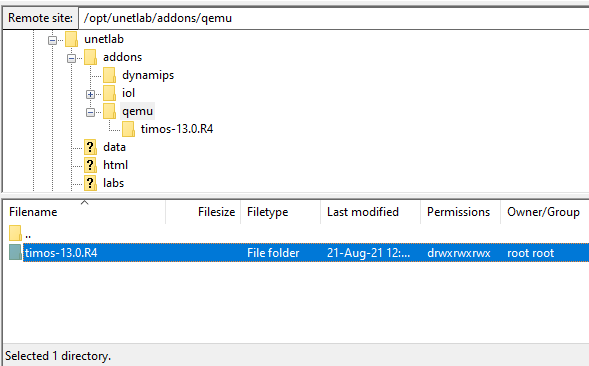Image resolution: width=589 pixels, height=366 pixels.
Task: Collapse the unetlab tree node
Action: pyautogui.click(x=53, y=40)
